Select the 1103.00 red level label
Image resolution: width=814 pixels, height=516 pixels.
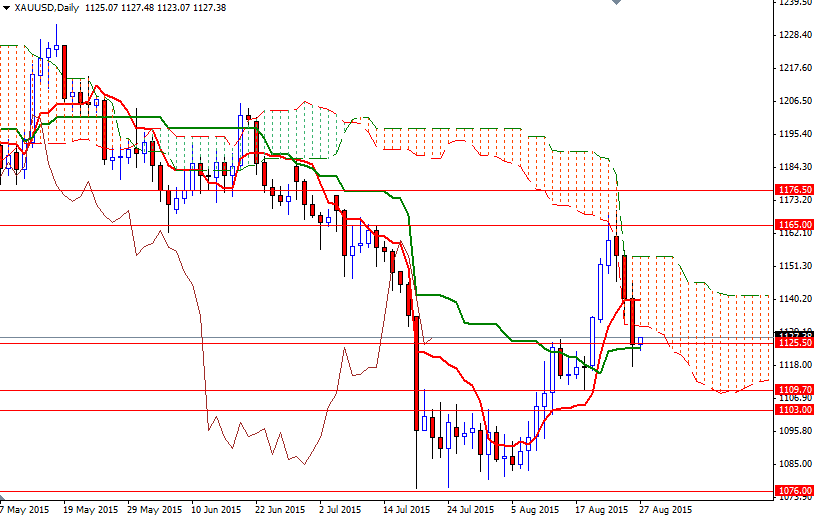(794, 410)
